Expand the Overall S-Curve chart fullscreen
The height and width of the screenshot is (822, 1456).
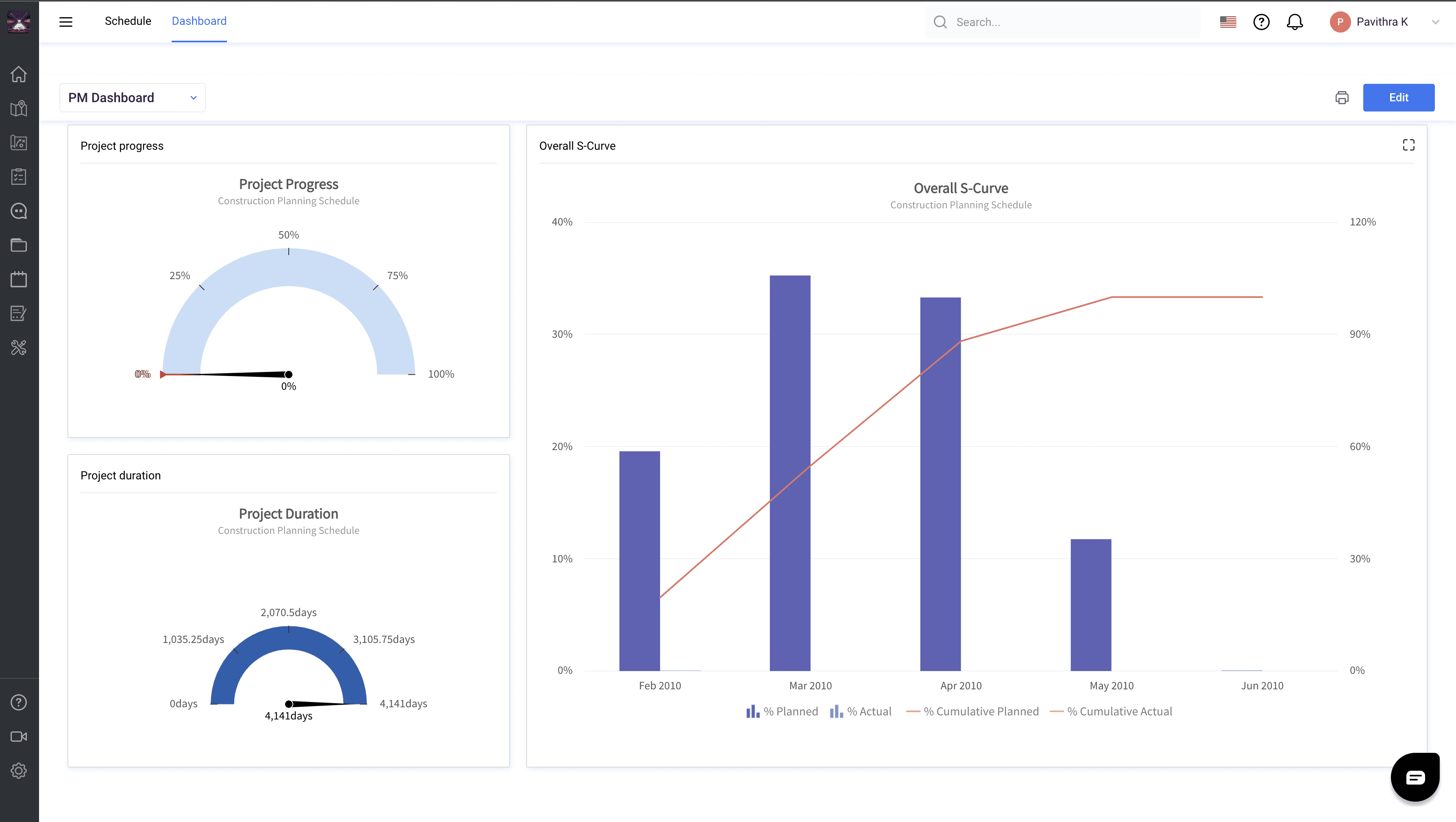coord(1408,145)
